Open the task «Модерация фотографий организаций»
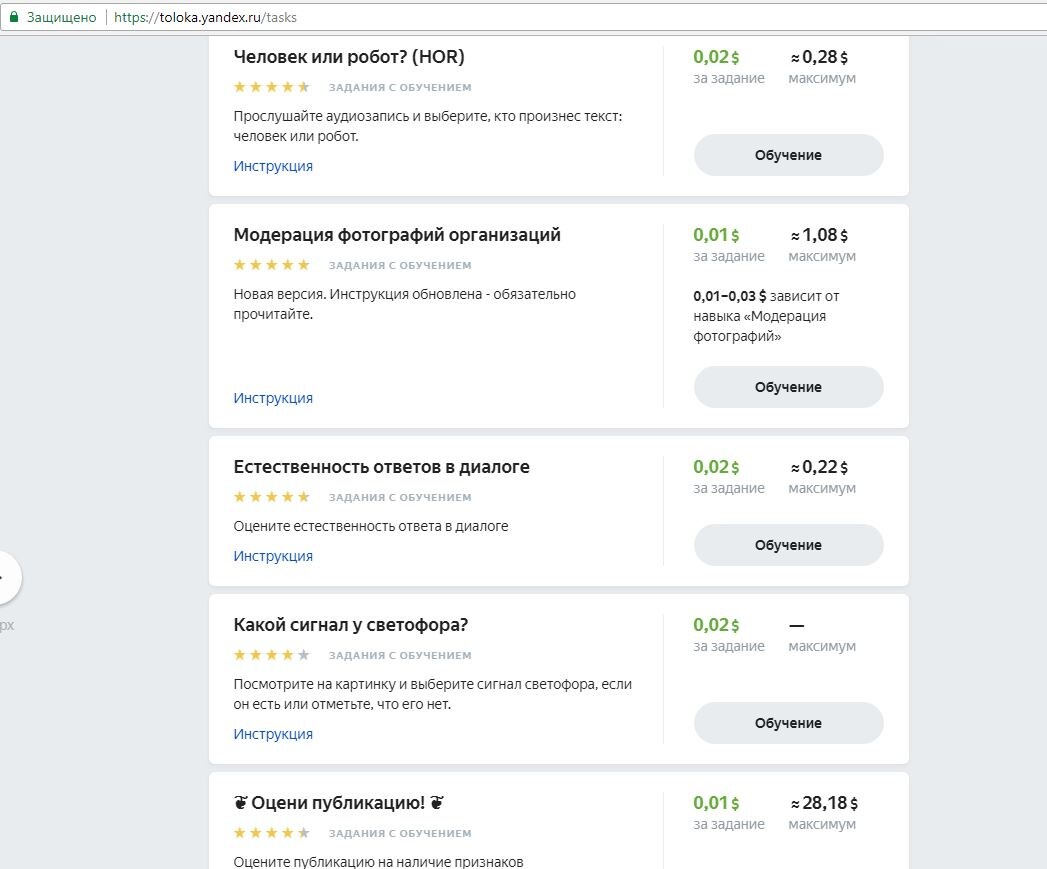The width and height of the screenshot is (1047, 869). [396, 235]
